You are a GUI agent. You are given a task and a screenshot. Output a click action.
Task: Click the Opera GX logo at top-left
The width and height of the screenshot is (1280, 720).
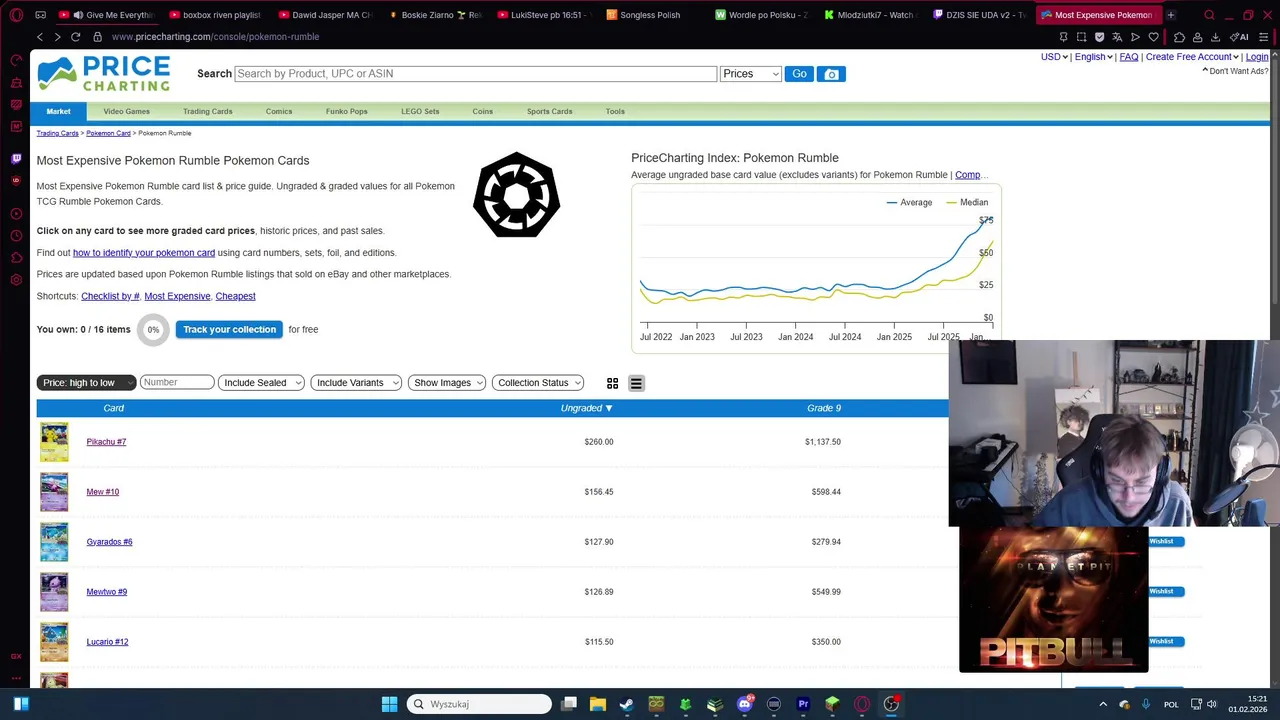16,15
